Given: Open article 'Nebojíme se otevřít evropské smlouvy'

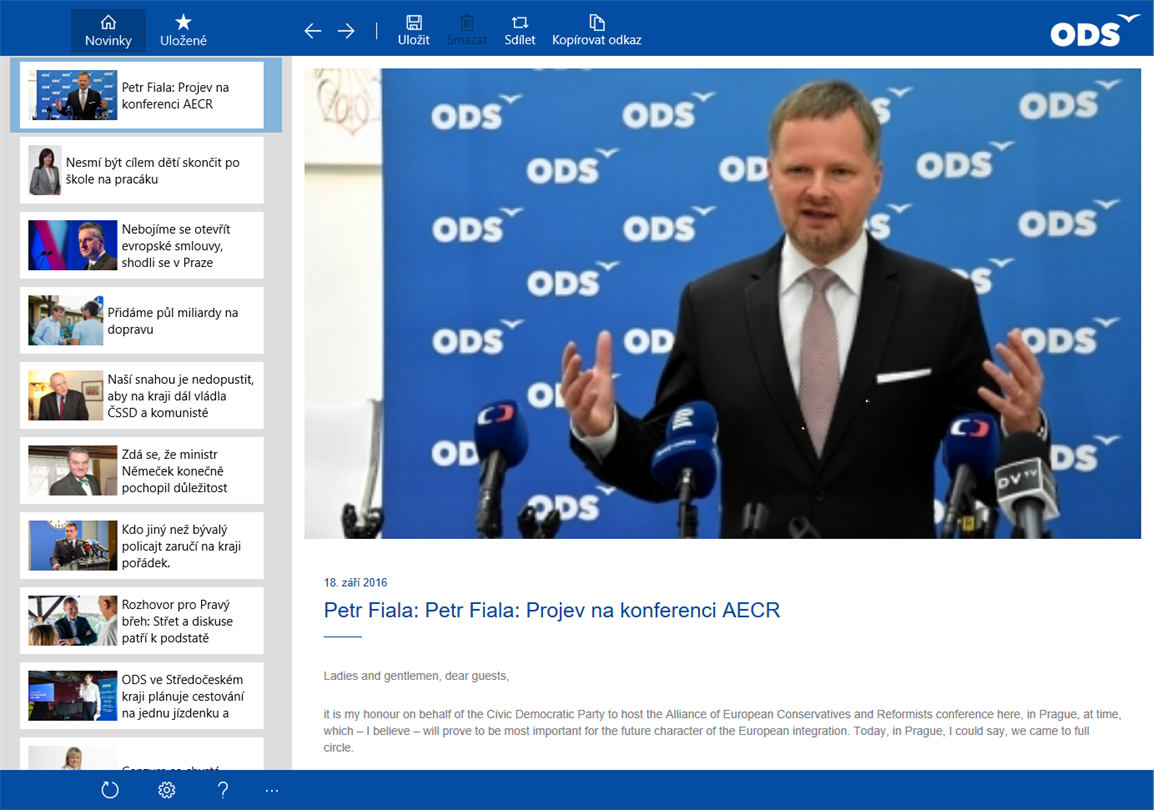Looking at the screenshot, I should 142,245.
